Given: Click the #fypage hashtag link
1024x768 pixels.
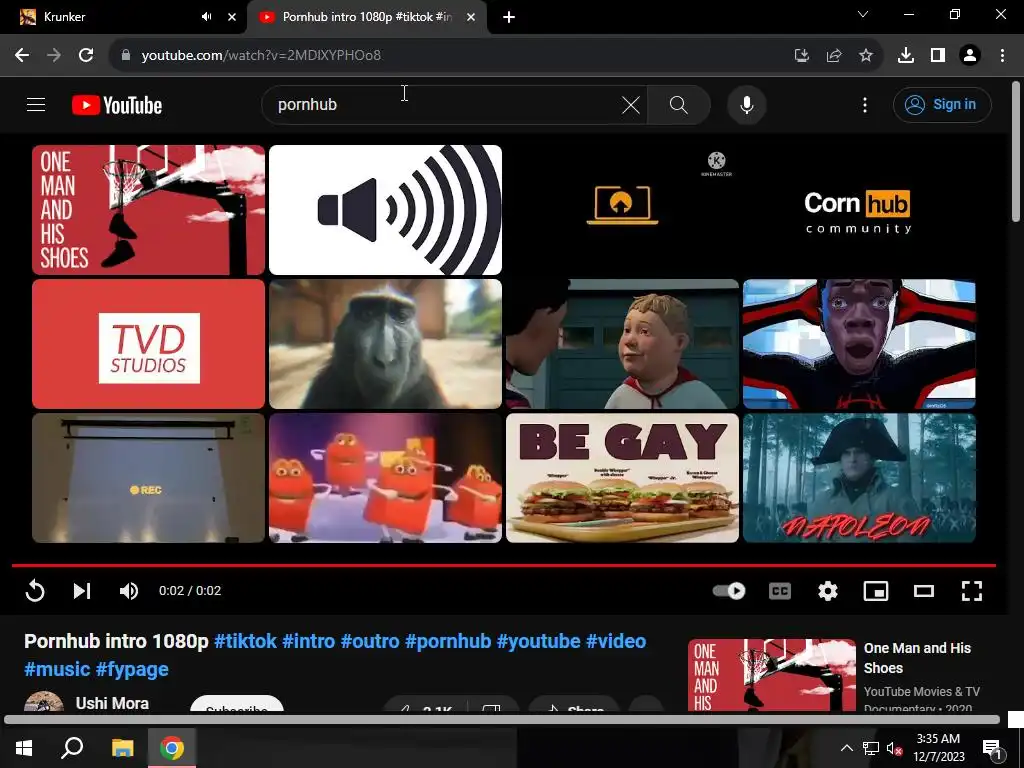Looking at the screenshot, I should 133,669.
